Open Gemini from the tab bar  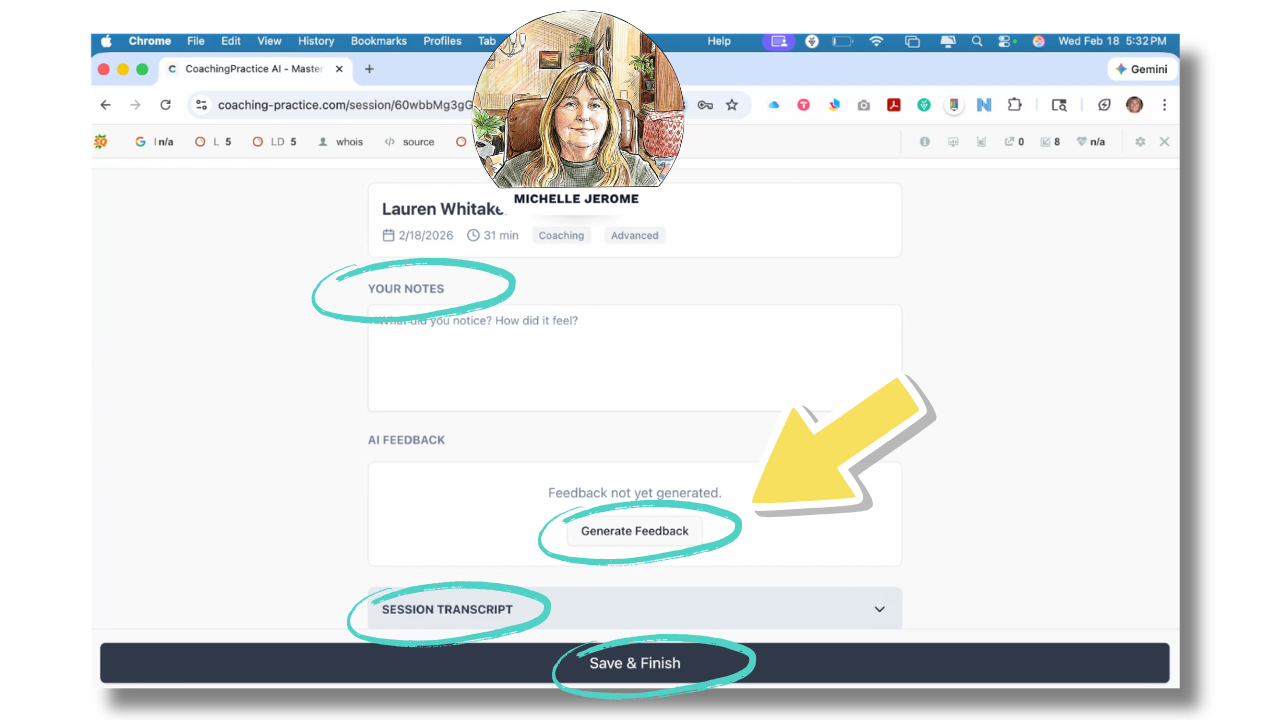click(1141, 69)
